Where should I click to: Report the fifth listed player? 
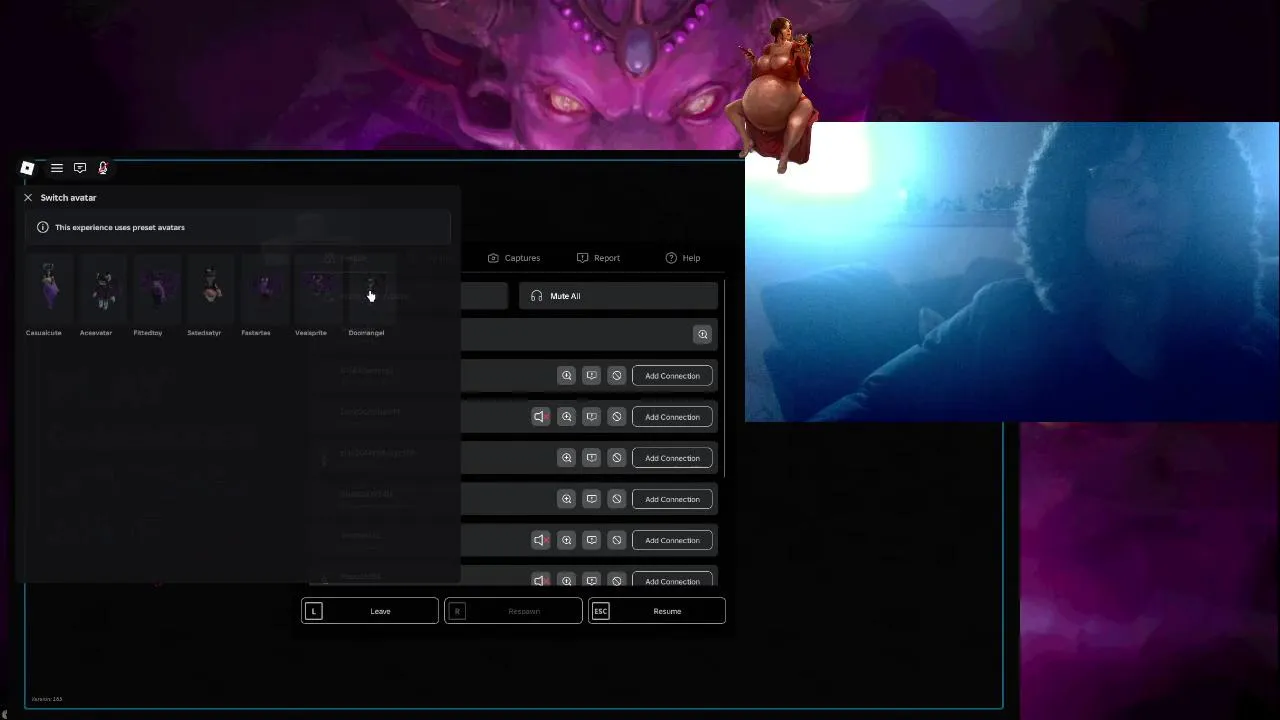(x=592, y=540)
